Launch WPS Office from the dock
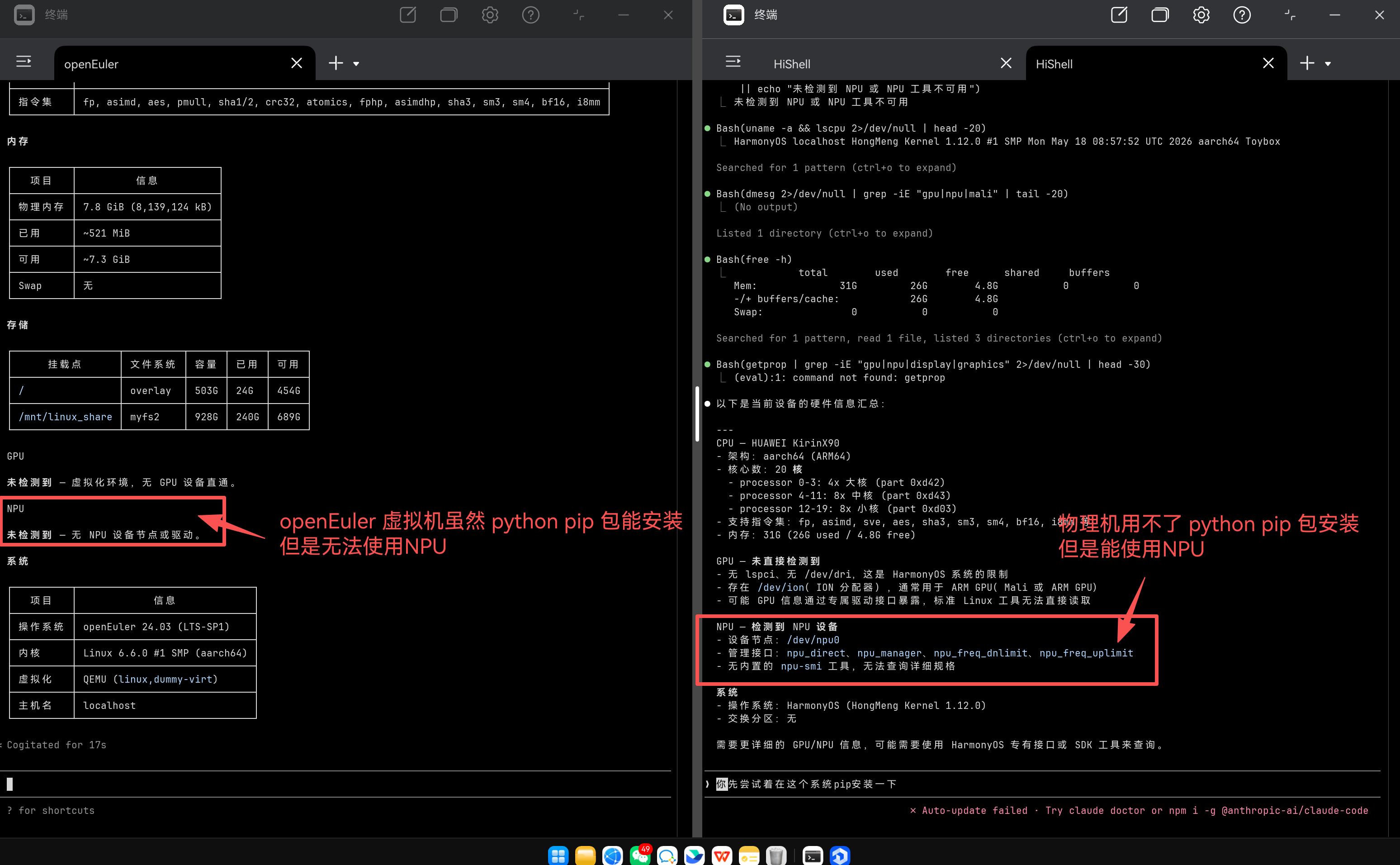The width and height of the screenshot is (1400, 865). 722,855
